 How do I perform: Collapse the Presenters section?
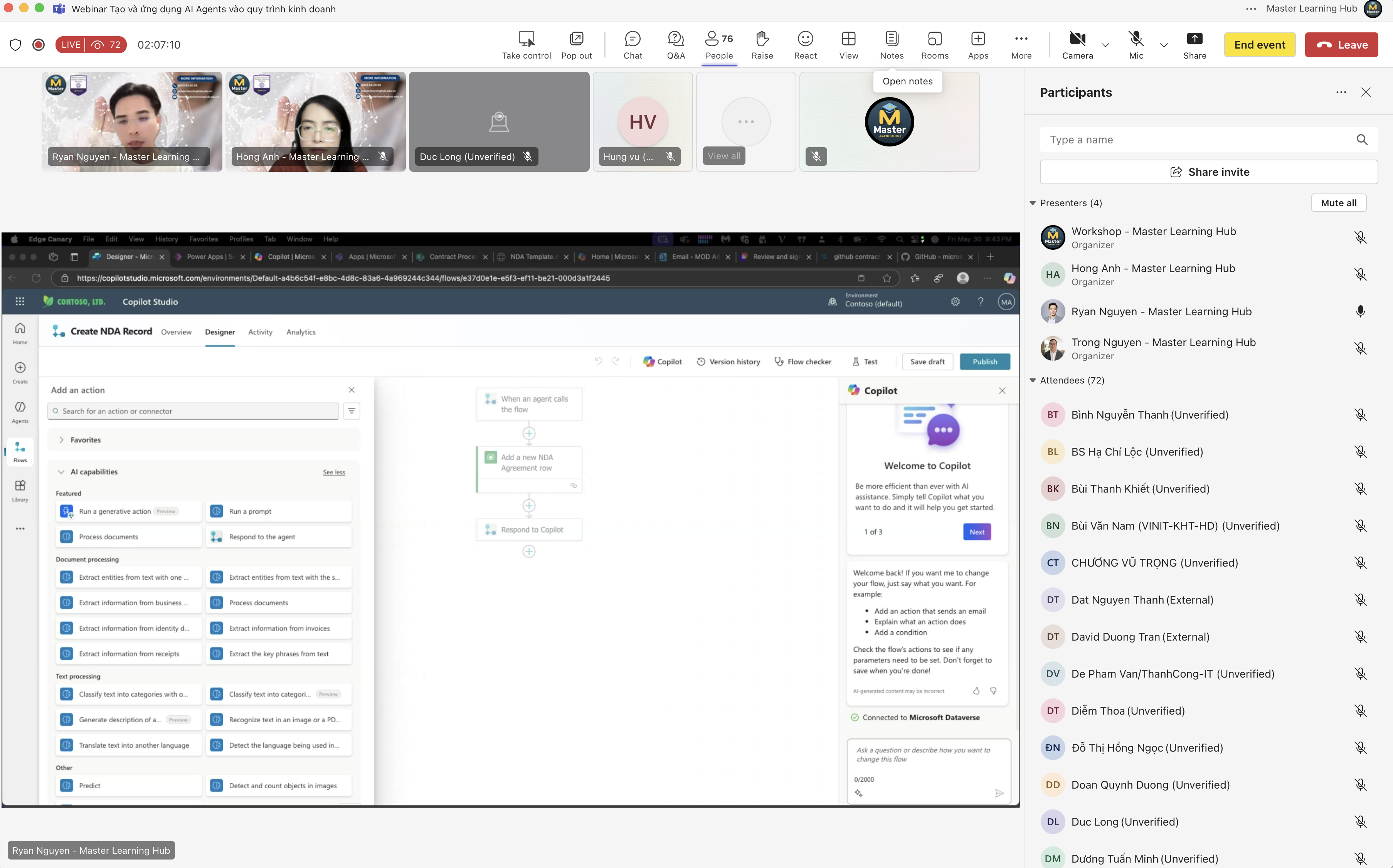[1033, 203]
